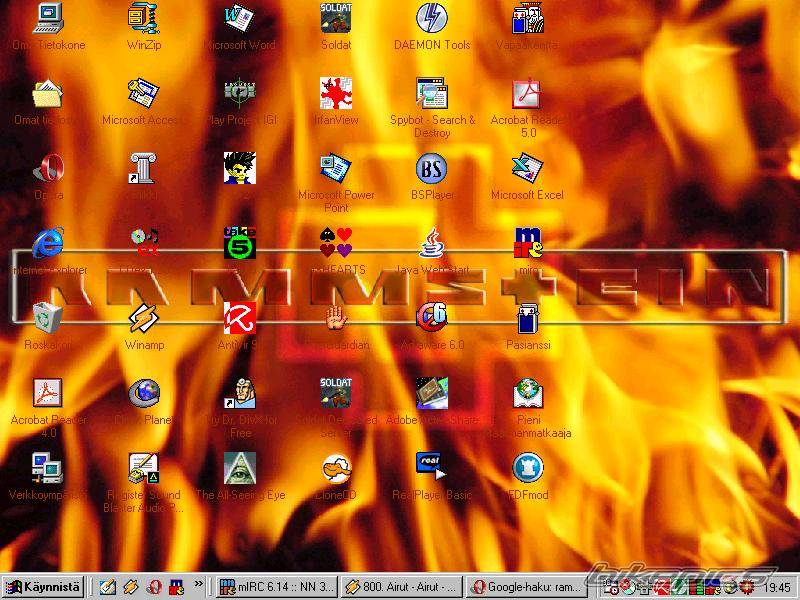
Task: Launch Winamp from the quick launch bar
Action: point(131,587)
